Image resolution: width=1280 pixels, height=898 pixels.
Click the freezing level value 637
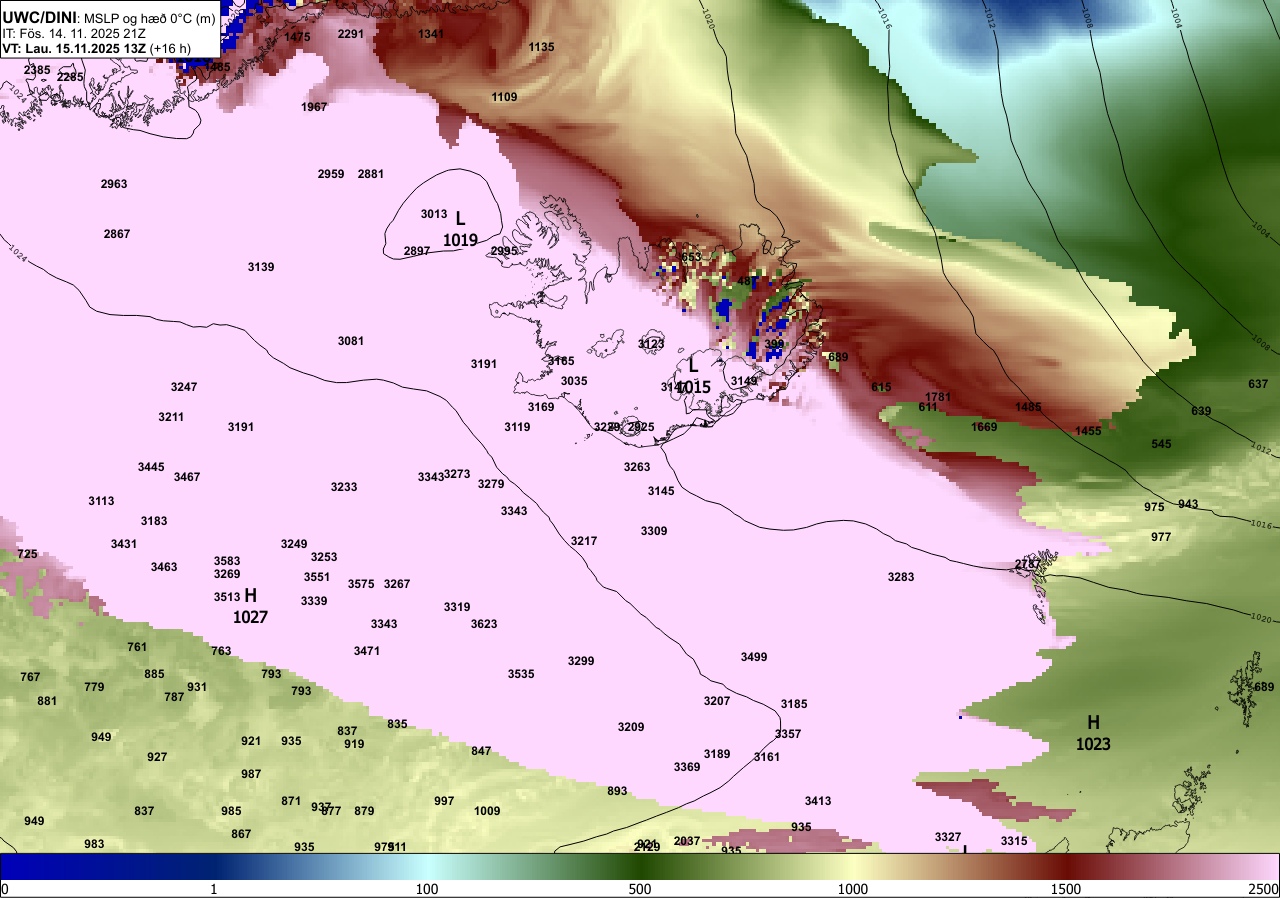point(1258,384)
